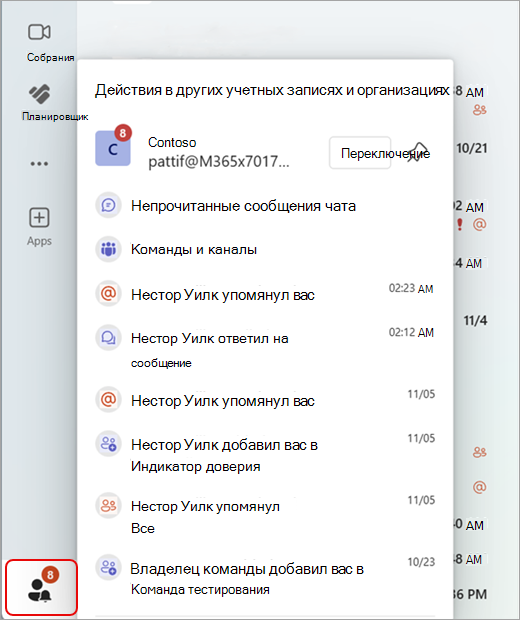Click the pin icon next to Contoso

(418, 152)
